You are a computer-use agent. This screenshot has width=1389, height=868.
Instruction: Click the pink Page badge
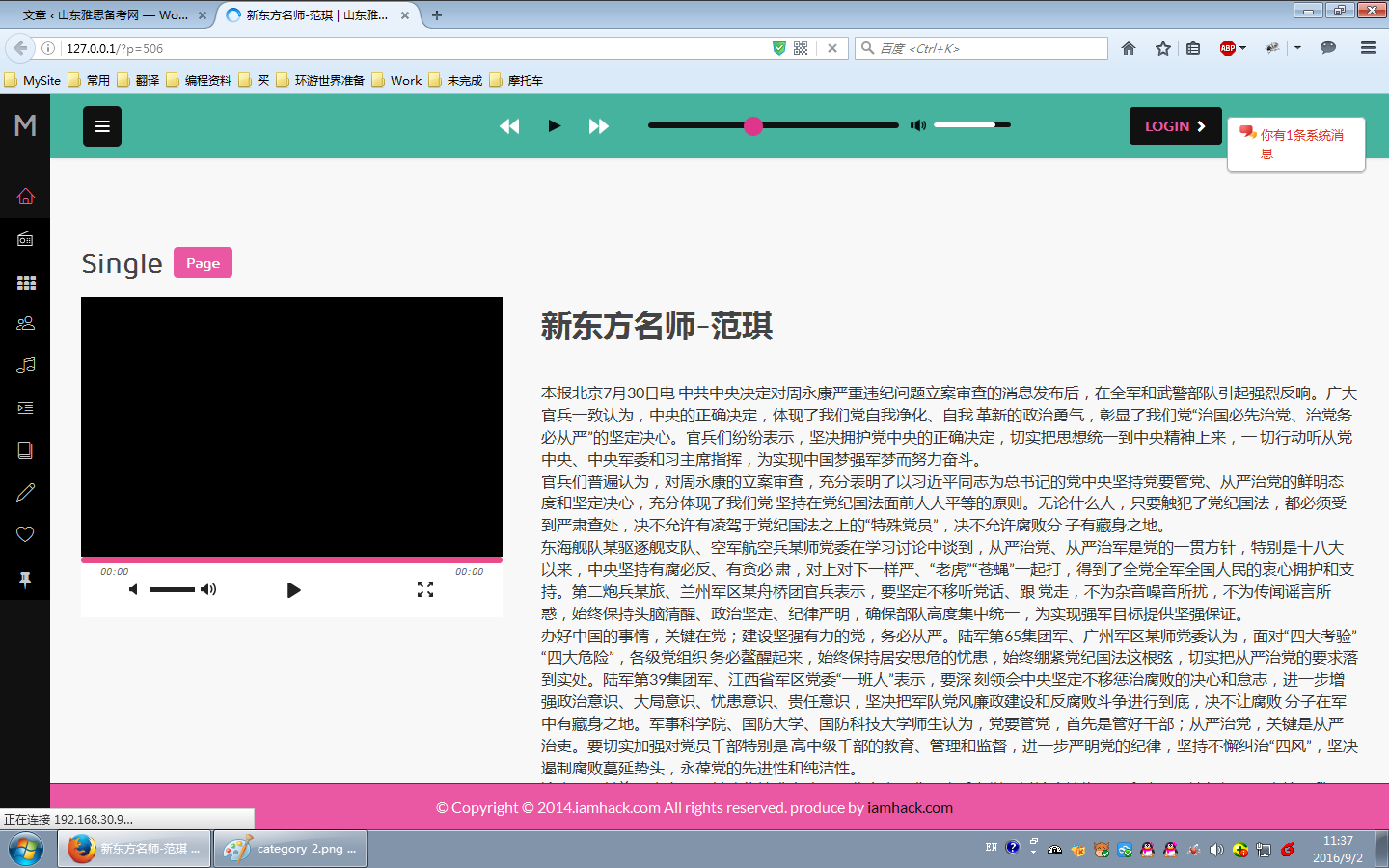[x=203, y=262]
